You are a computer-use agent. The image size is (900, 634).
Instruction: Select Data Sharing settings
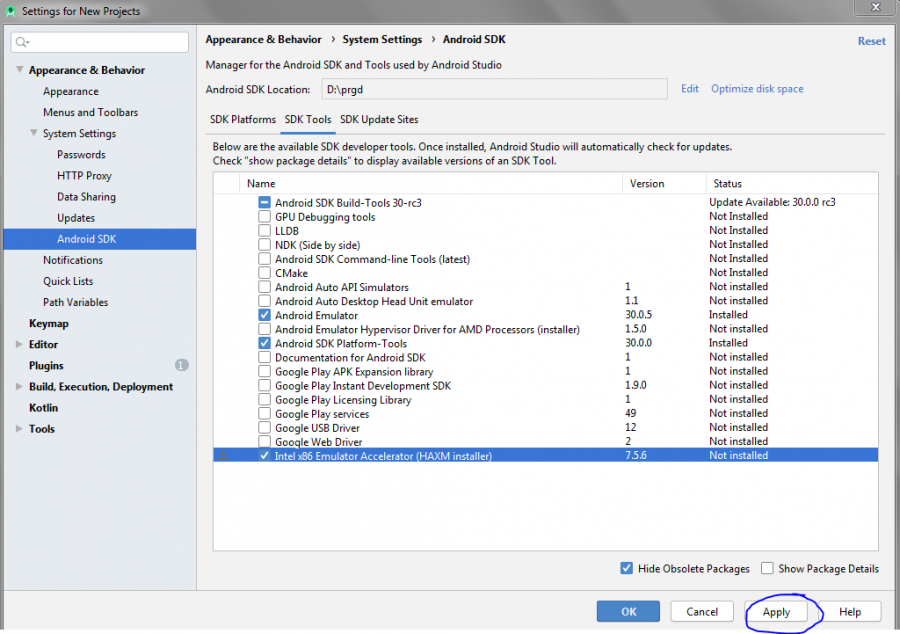click(86, 197)
